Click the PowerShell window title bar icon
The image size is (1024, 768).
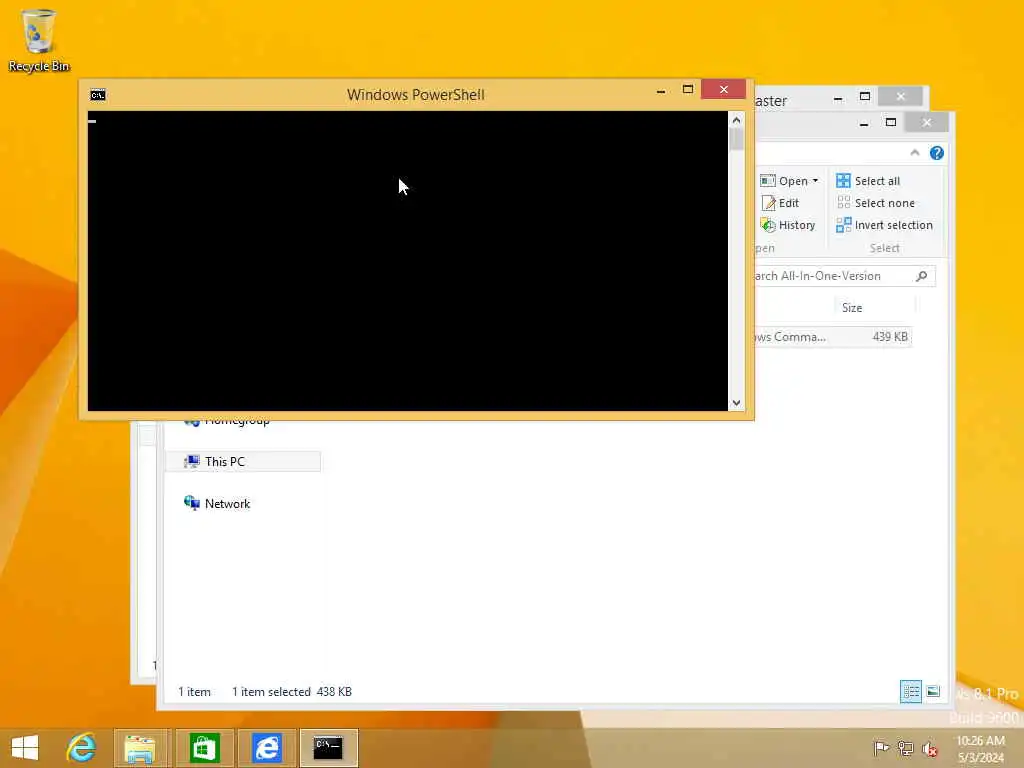(x=98, y=95)
